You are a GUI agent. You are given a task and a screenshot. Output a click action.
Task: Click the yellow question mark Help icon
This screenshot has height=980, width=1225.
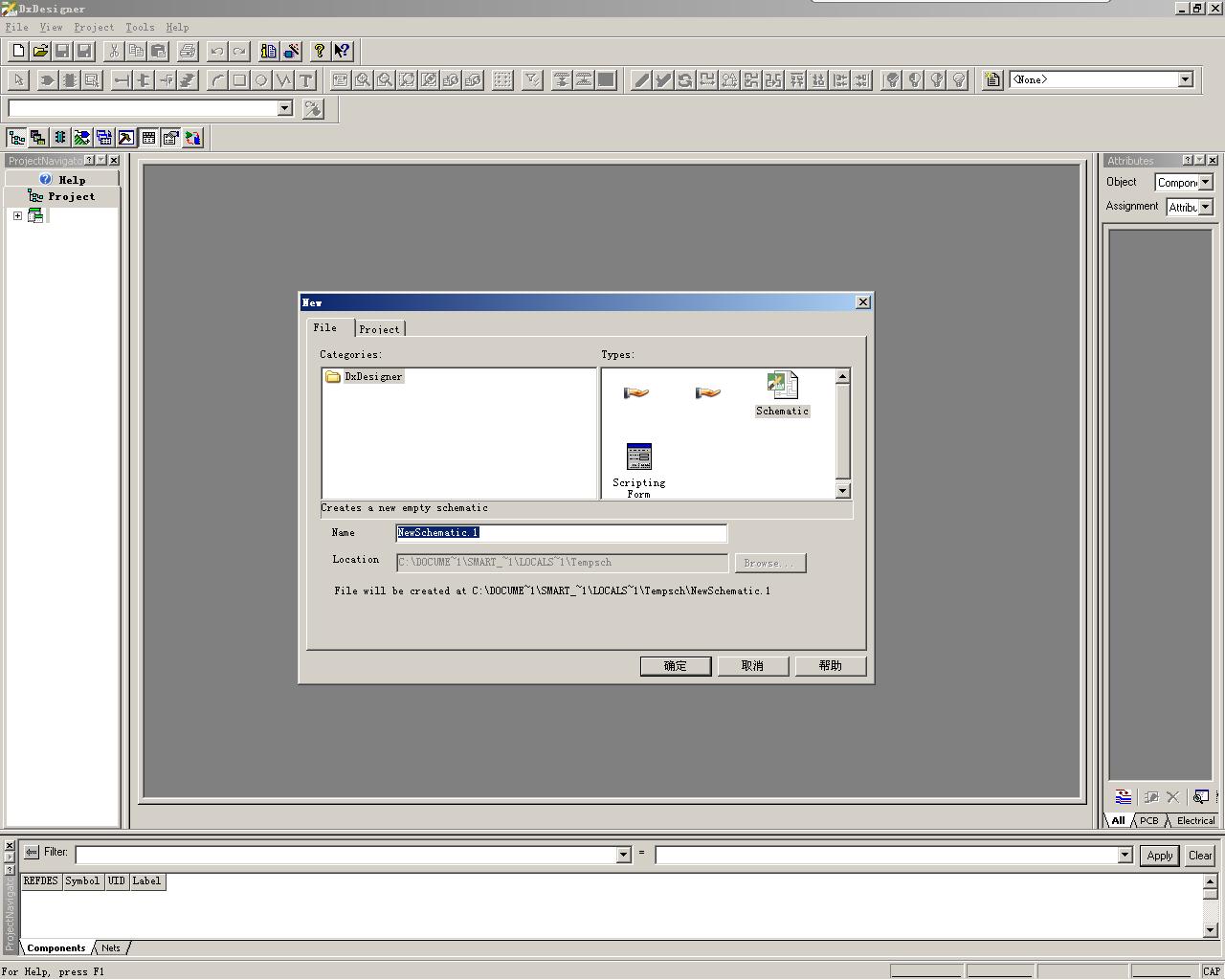click(320, 51)
